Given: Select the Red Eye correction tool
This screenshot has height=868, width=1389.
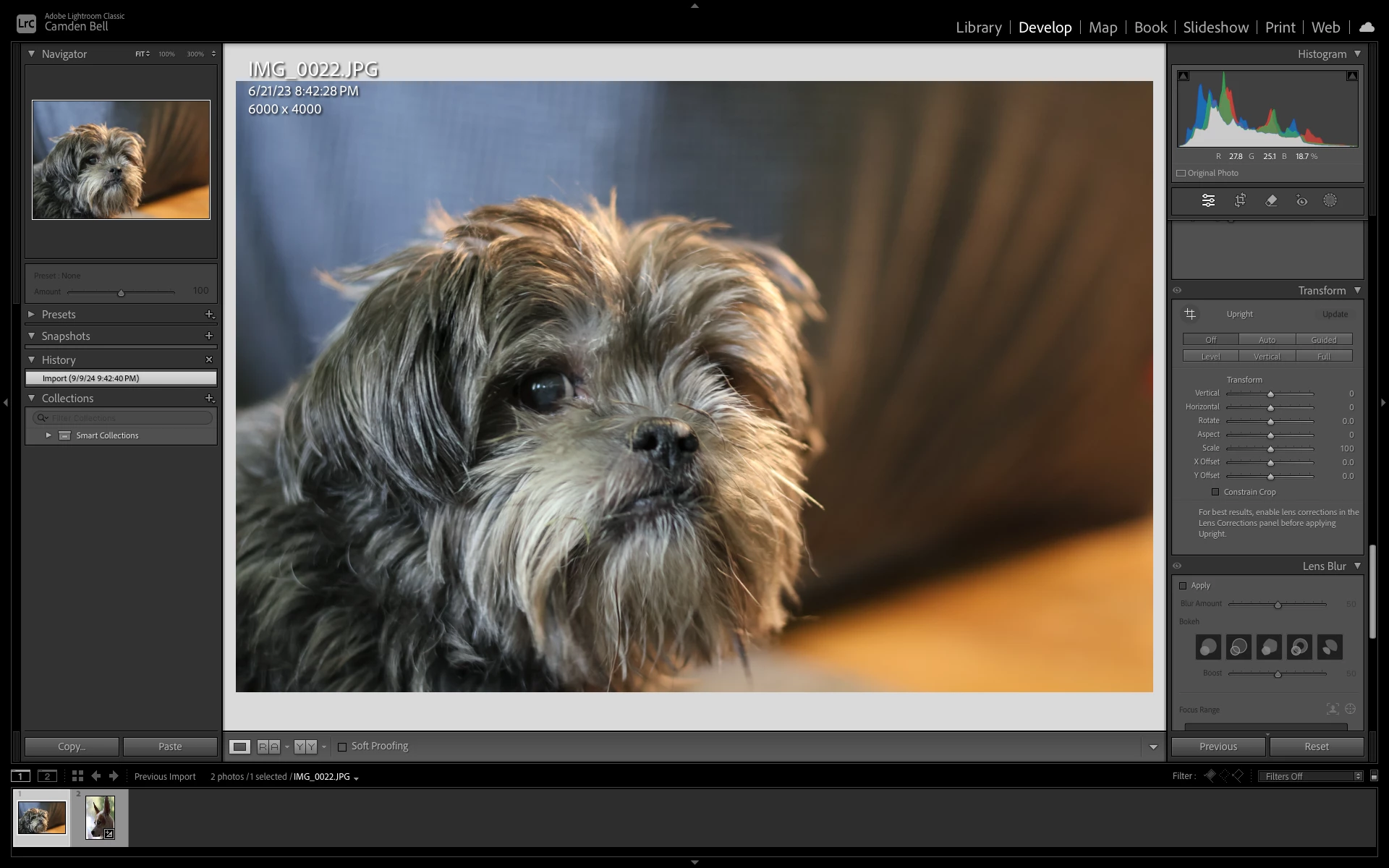Looking at the screenshot, I should [1301, 200].
